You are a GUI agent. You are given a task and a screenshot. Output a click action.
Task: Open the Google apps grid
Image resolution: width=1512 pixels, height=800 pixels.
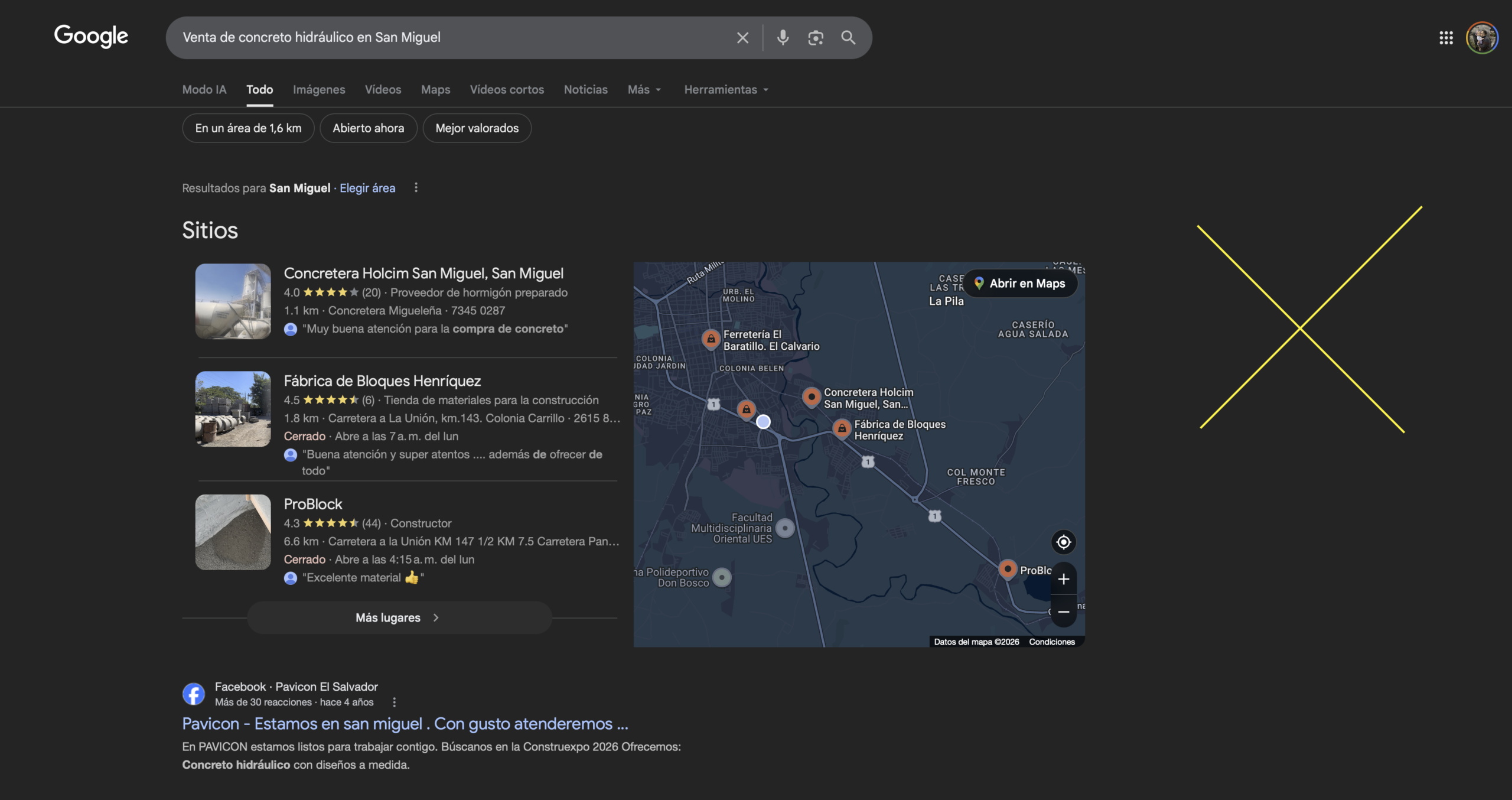1446,38
